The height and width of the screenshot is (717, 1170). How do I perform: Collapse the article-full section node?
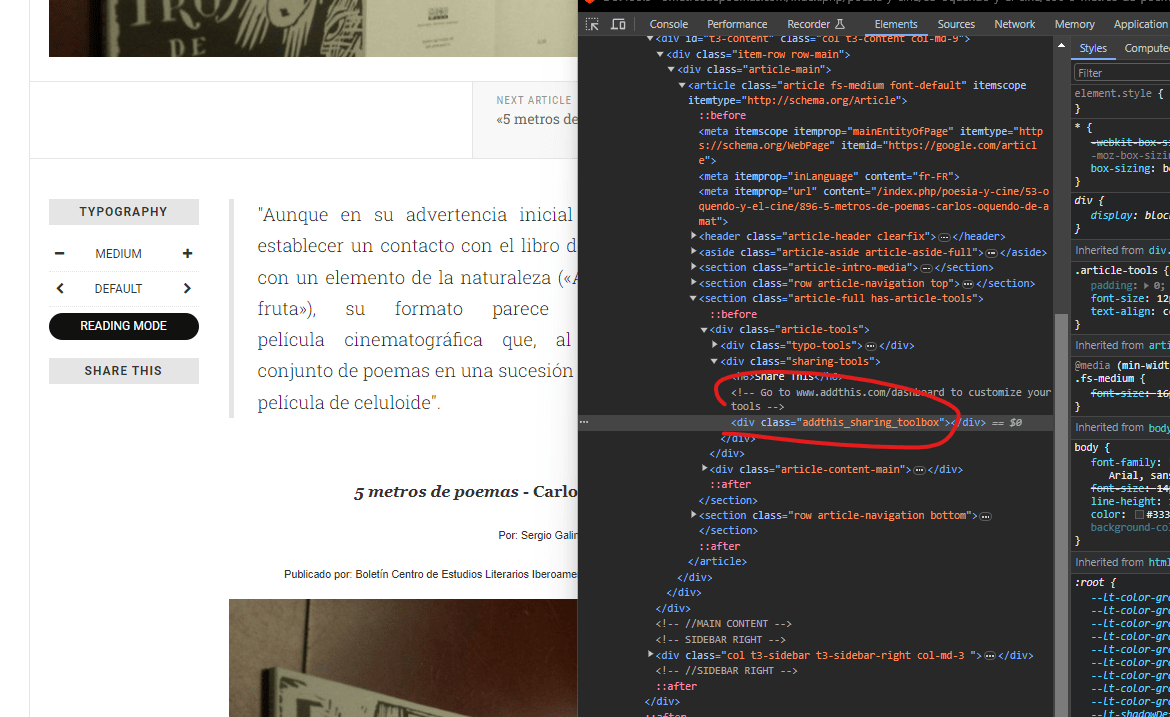click(693, 298)
